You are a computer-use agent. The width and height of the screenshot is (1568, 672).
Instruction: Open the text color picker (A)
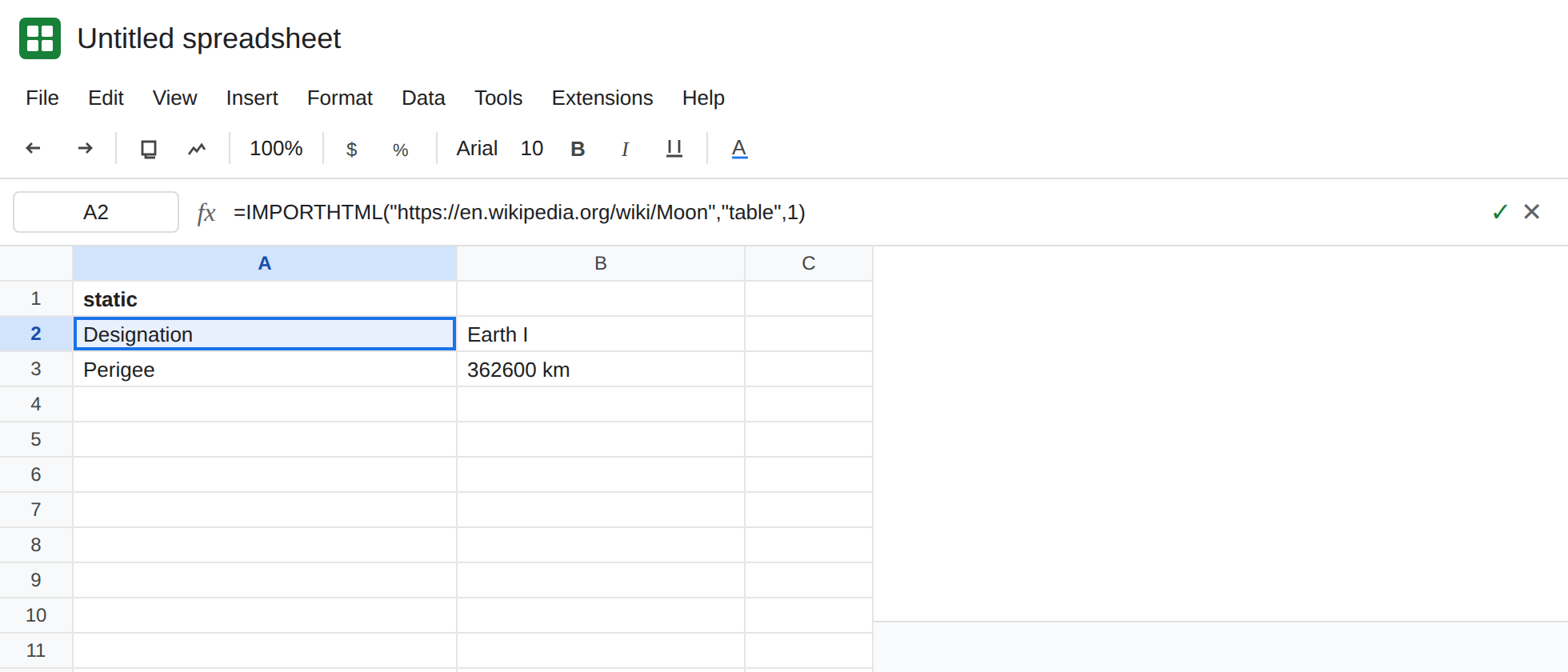(739, 149)
